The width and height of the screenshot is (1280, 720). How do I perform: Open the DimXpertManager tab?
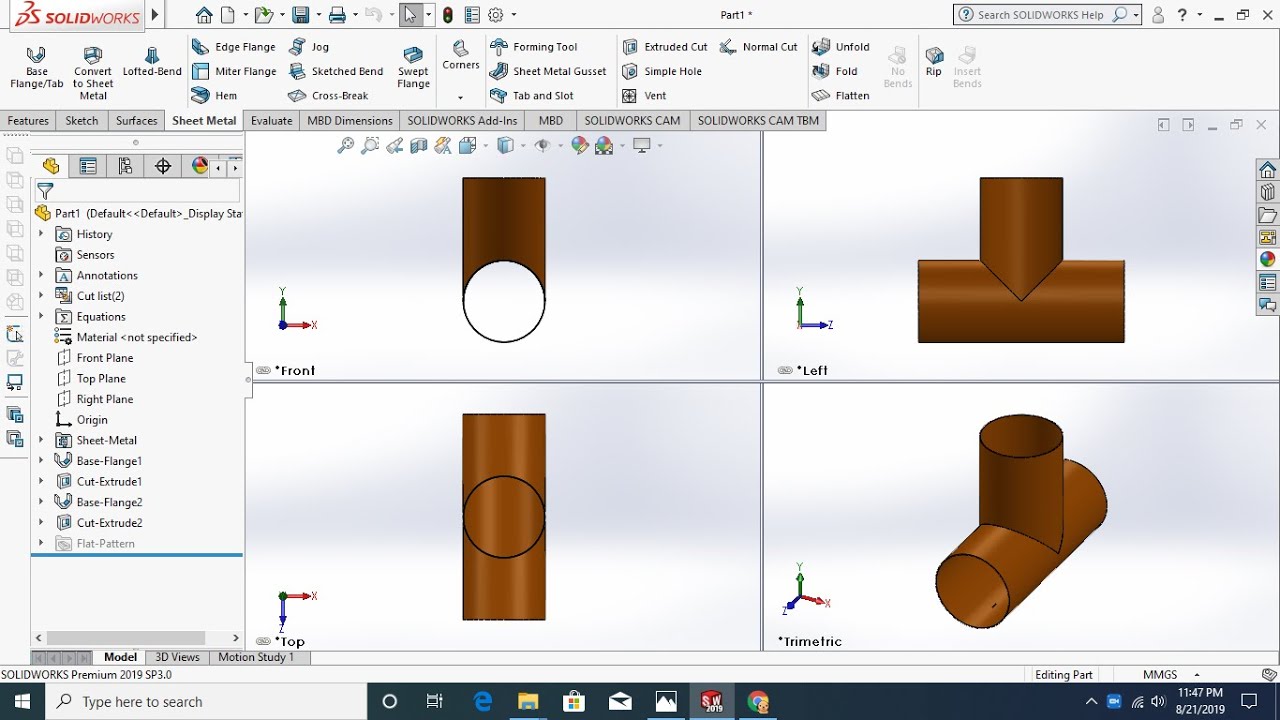[x=163, y=166]
